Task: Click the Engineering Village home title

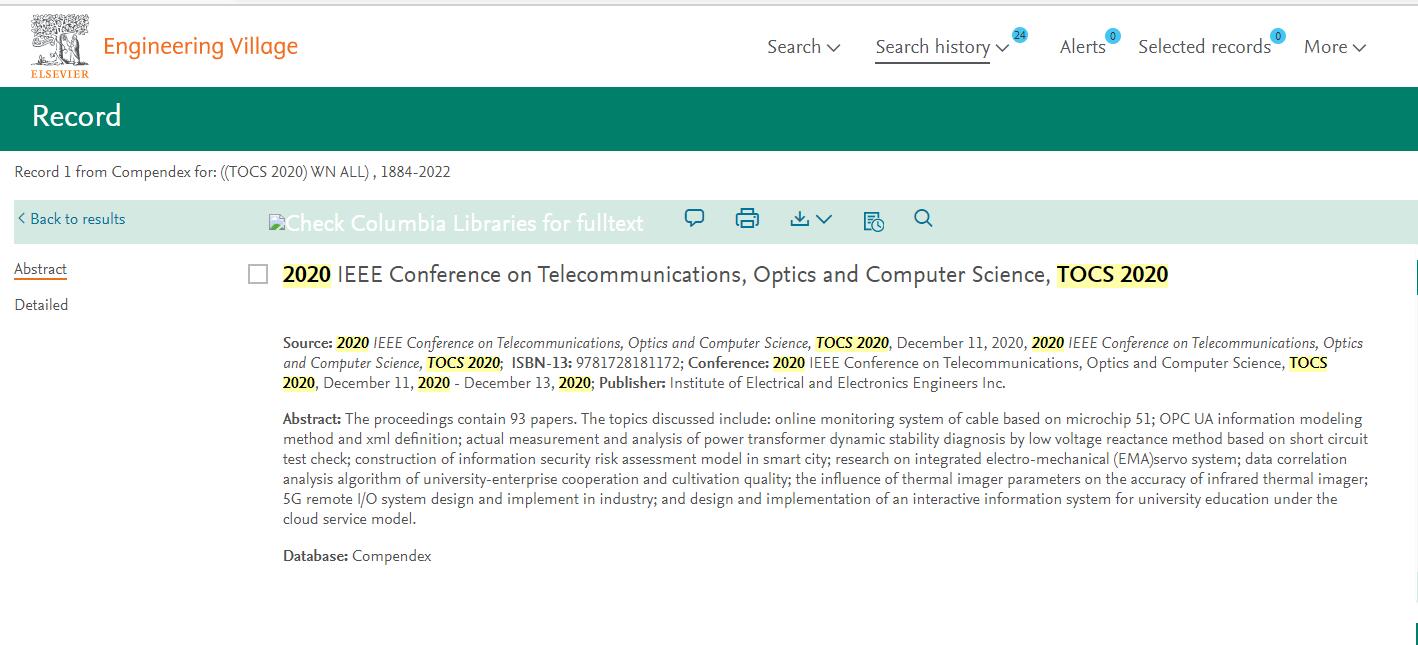Action: [x=200, y=46]
